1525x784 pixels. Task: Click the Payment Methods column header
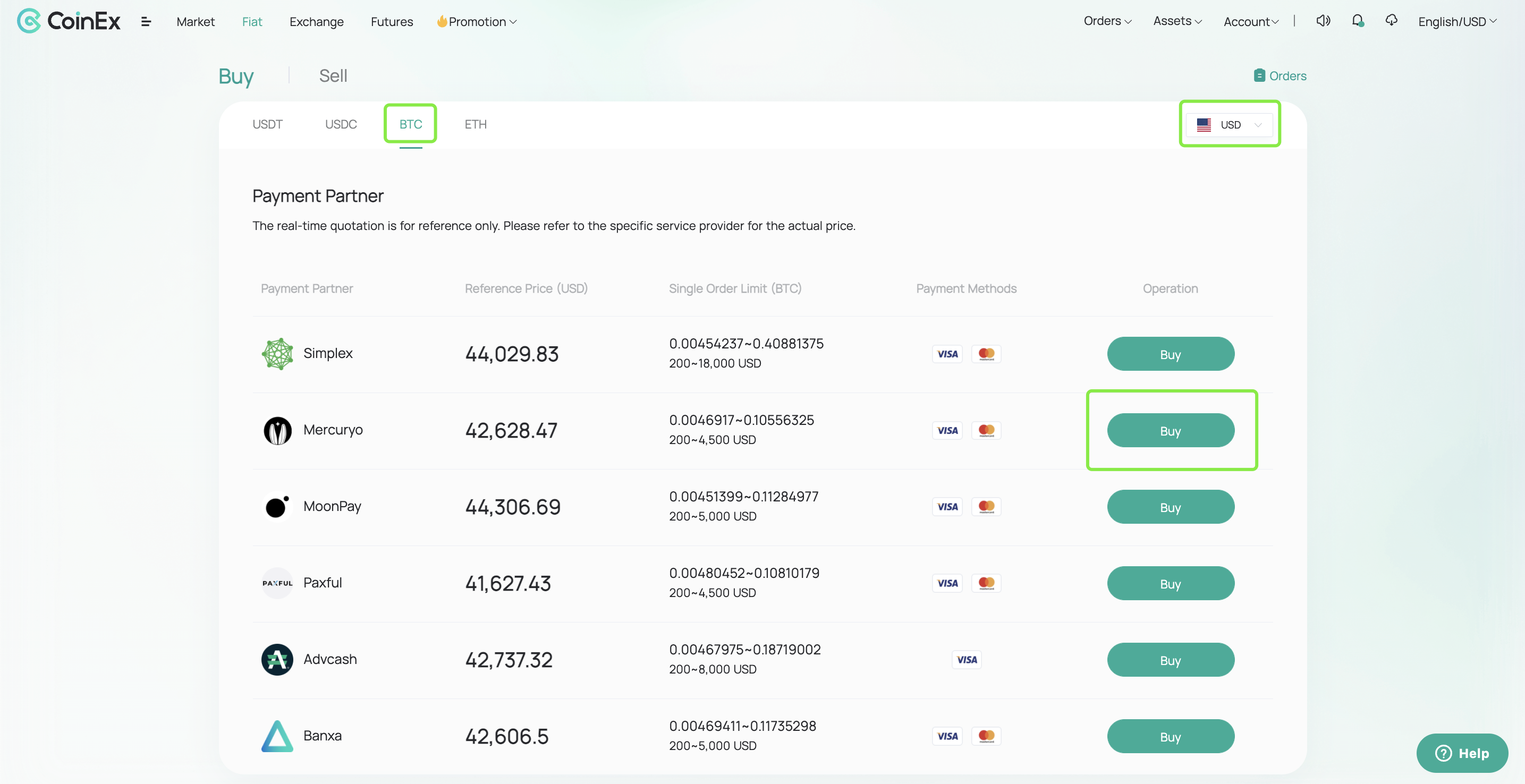[x=966, y=288]
